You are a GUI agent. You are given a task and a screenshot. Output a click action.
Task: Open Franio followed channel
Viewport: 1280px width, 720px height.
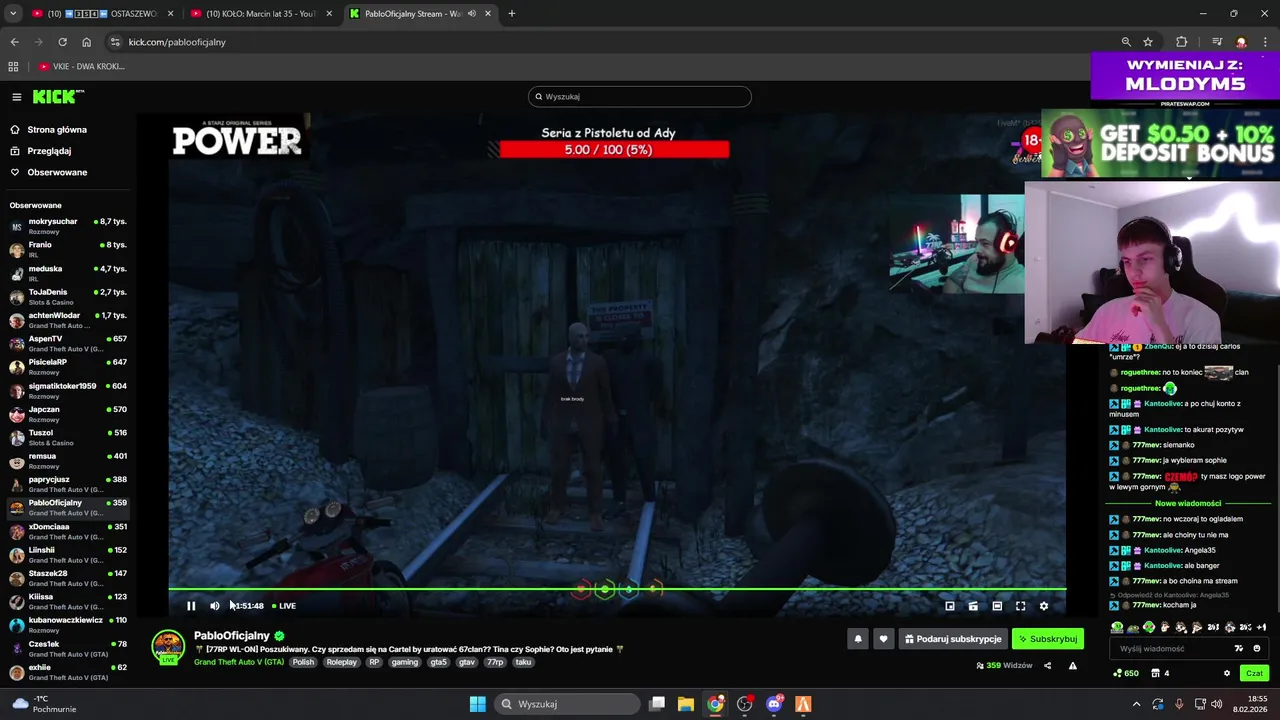pos(68,249)
